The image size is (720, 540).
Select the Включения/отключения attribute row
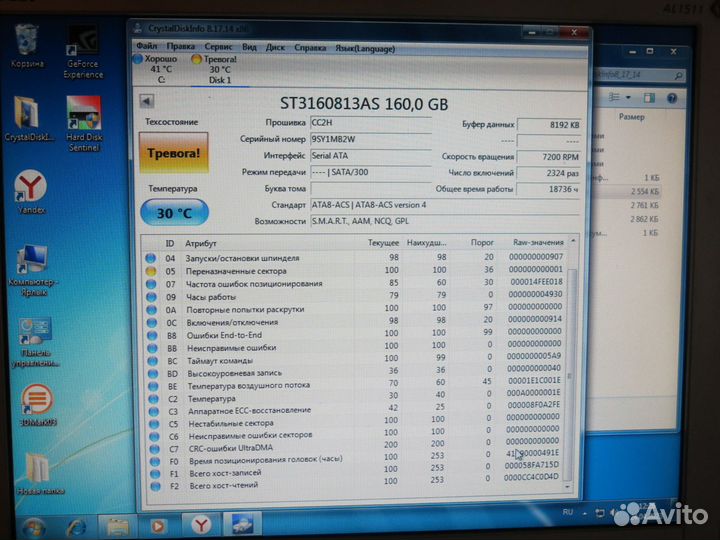tap(354, 321)
